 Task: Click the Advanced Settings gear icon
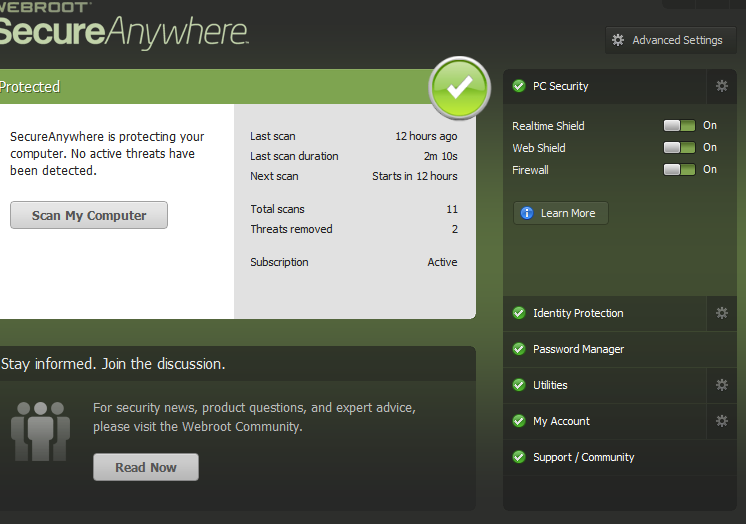pyautogui.click(x=618, y=40)
